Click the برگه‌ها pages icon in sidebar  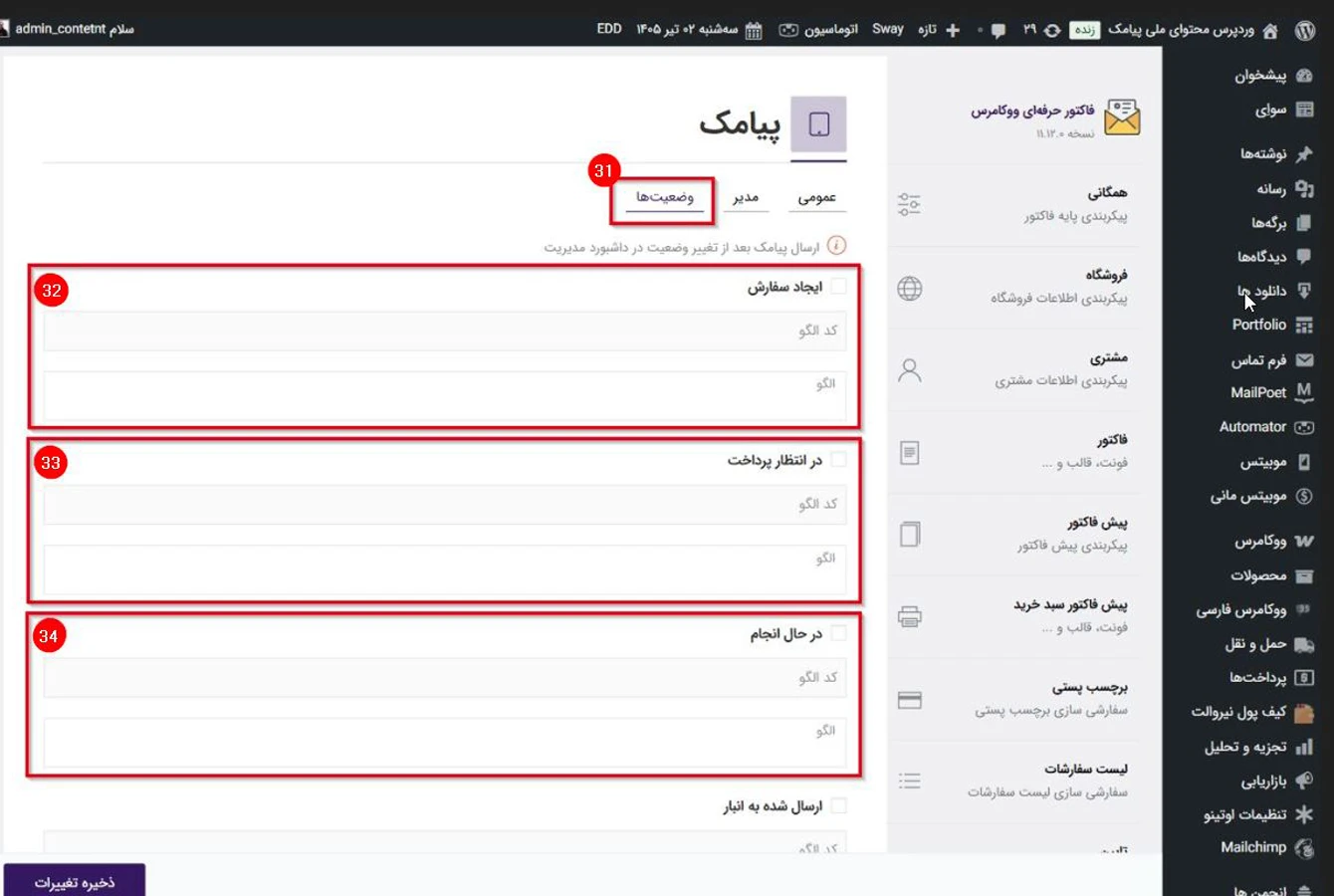1304,222
